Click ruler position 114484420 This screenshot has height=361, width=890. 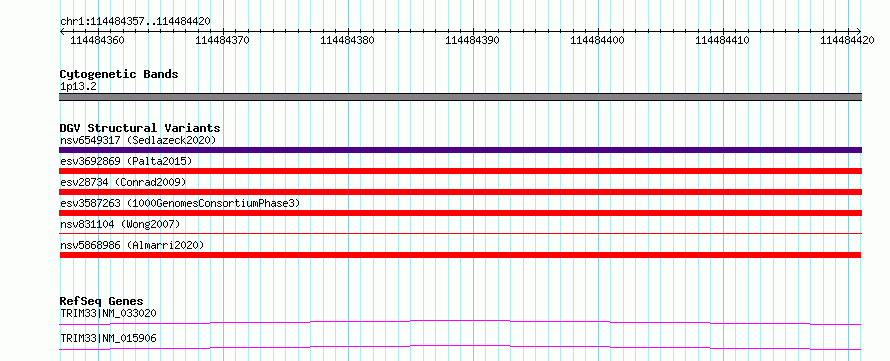[x=847, y=40]
